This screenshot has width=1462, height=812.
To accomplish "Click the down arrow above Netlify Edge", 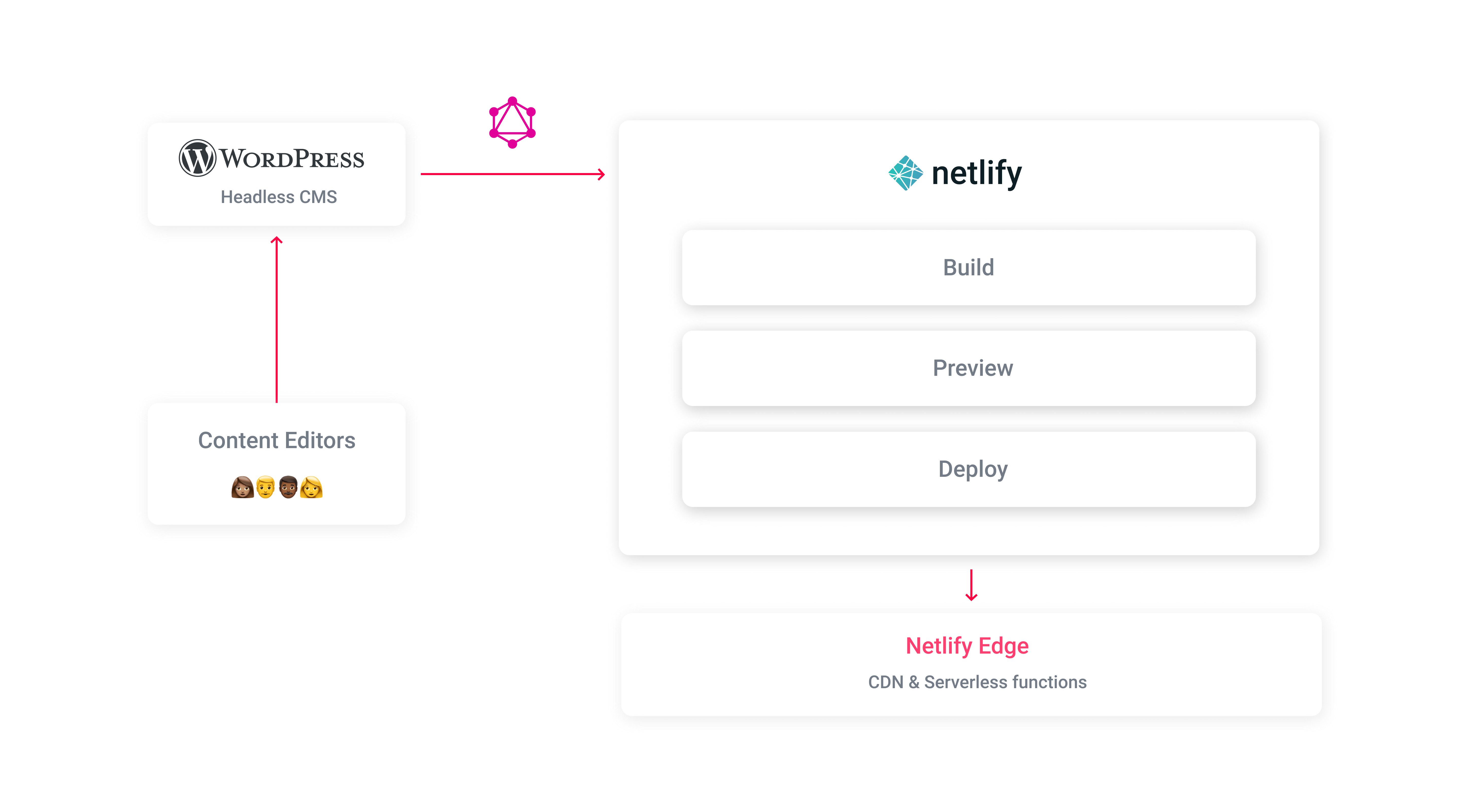I will tap(971, 586).
